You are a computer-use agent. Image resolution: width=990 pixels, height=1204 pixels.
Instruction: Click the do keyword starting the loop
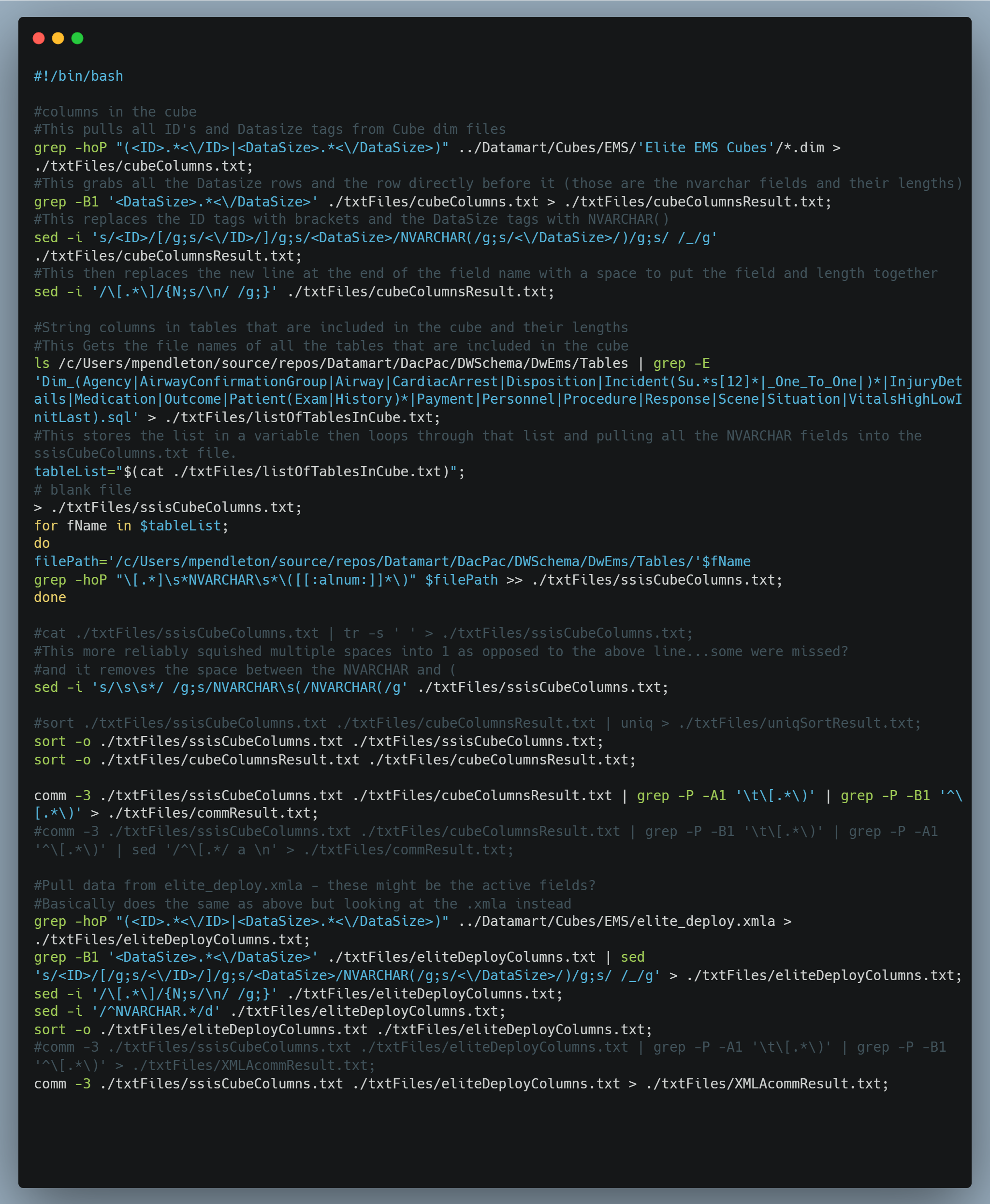click(42, 543)
